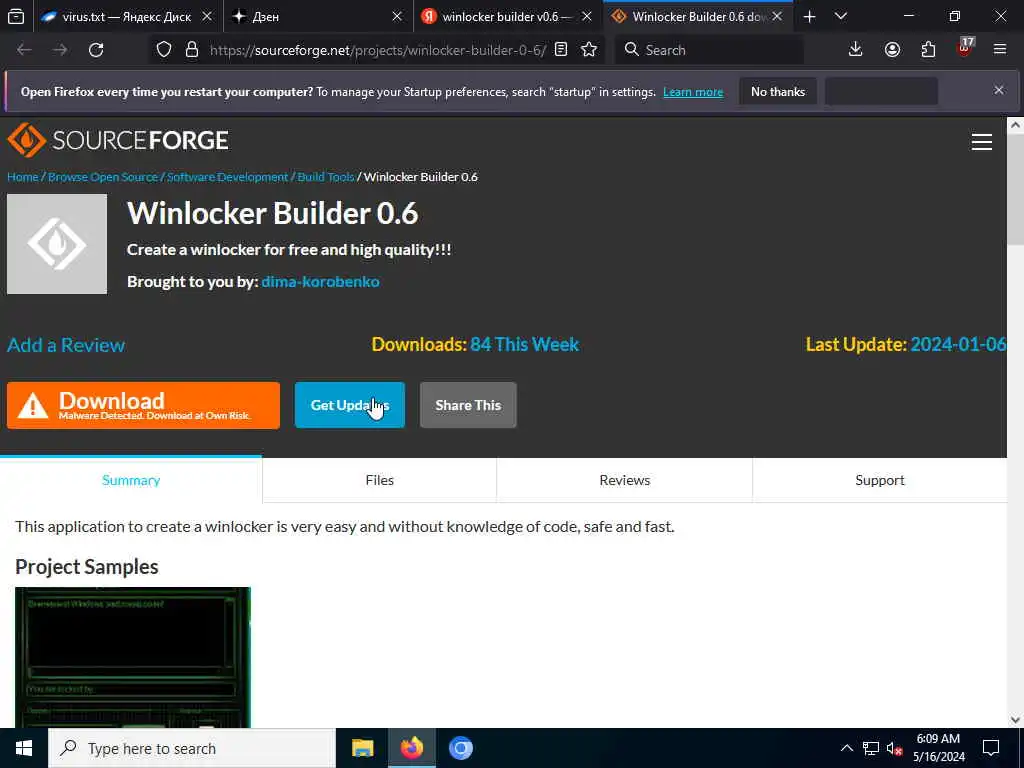
Task: Dismiss the Firefox startup notification bar
Action: pos(999,90)
